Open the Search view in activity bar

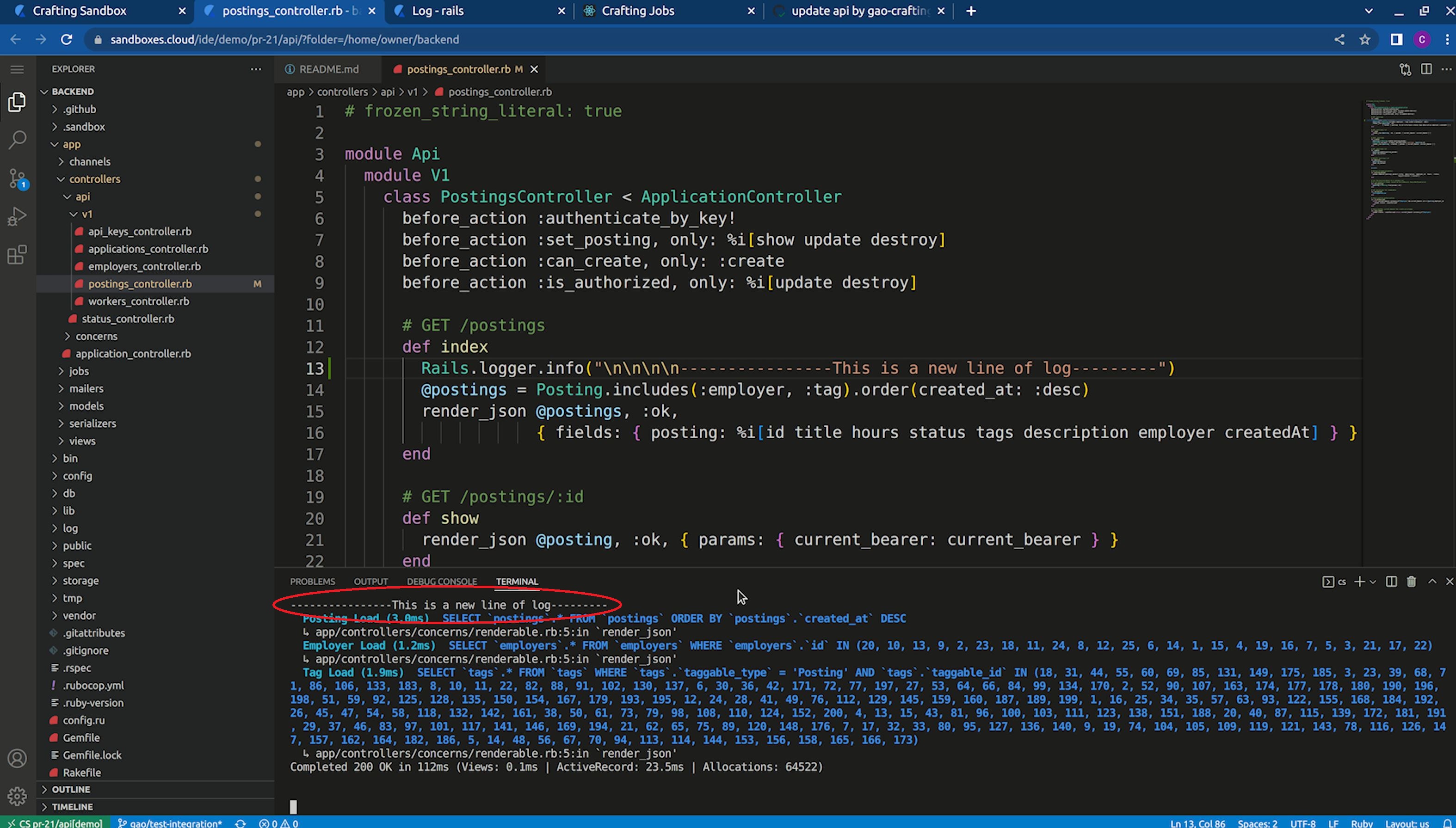17,140
